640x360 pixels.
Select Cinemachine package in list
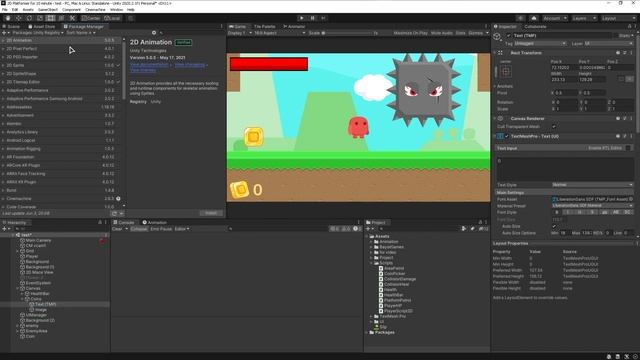60,199
